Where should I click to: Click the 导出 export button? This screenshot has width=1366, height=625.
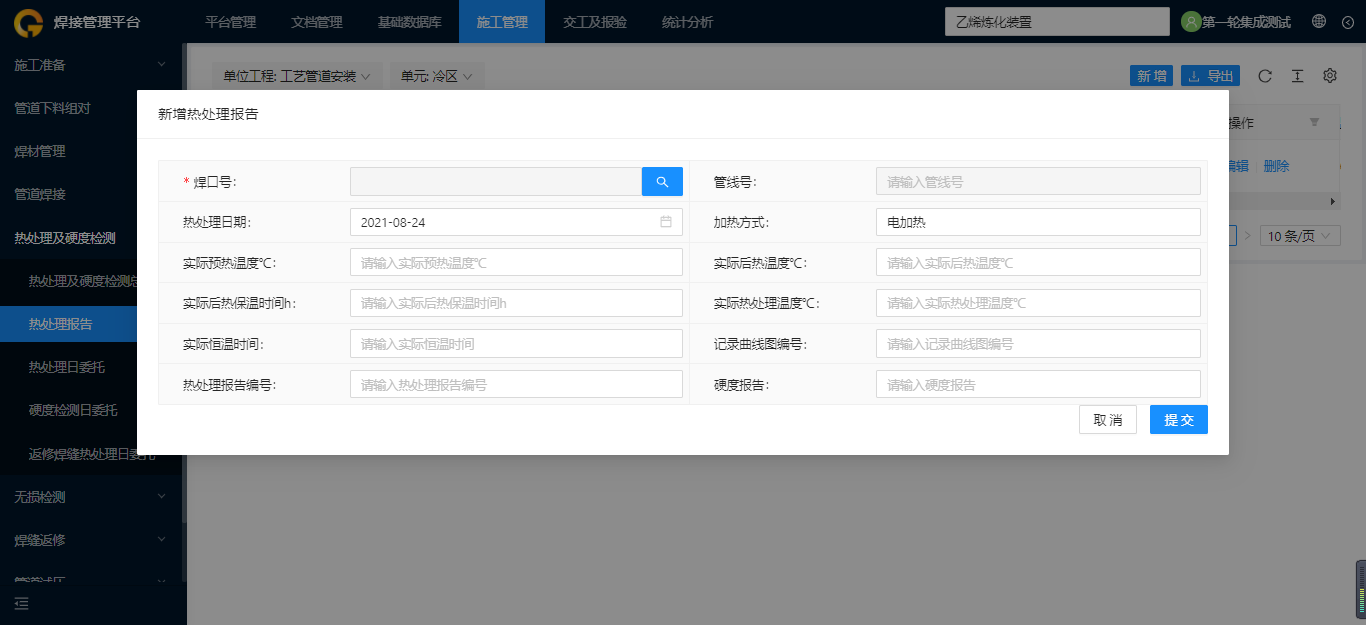pyautogui.click(x=1211, y=76)
